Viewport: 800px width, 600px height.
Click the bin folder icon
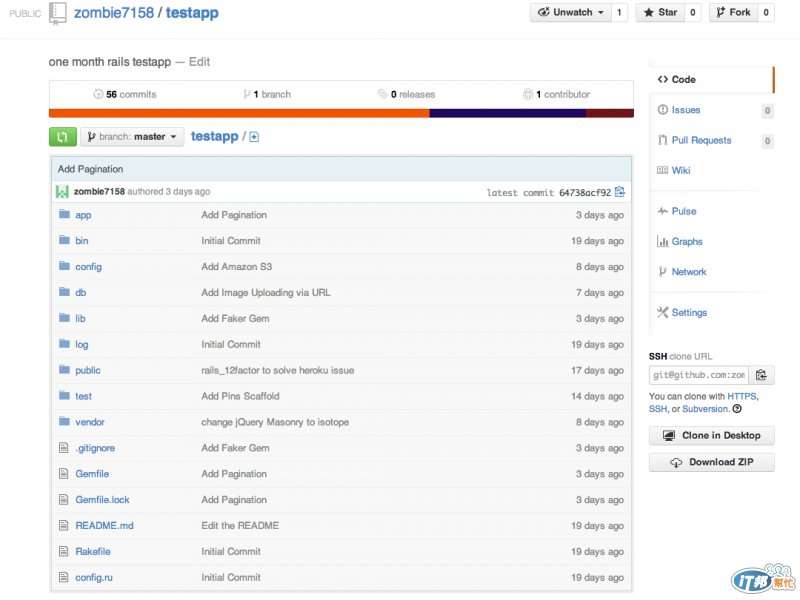(64, 240)
